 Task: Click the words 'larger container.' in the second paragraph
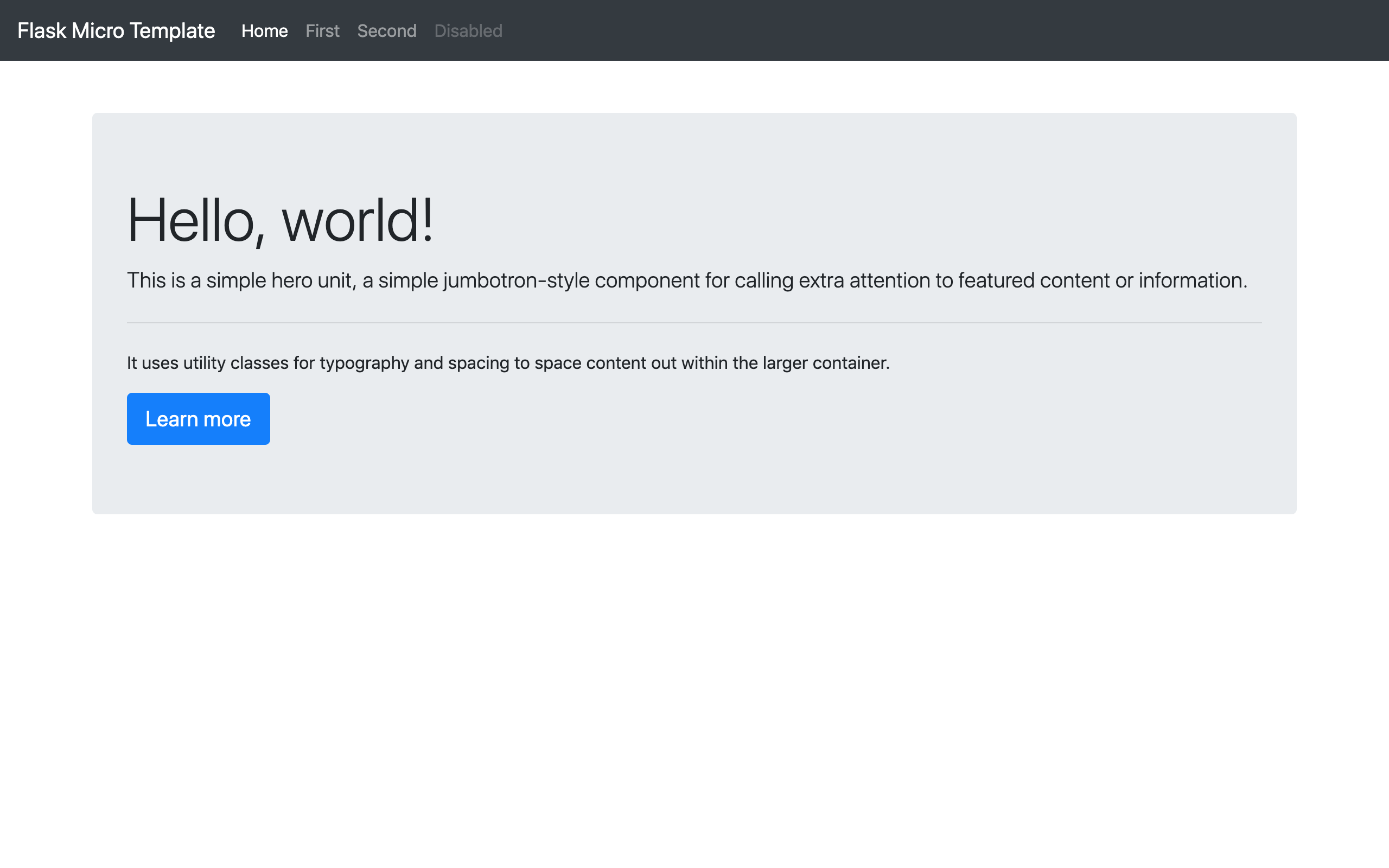tap(825, 363)
